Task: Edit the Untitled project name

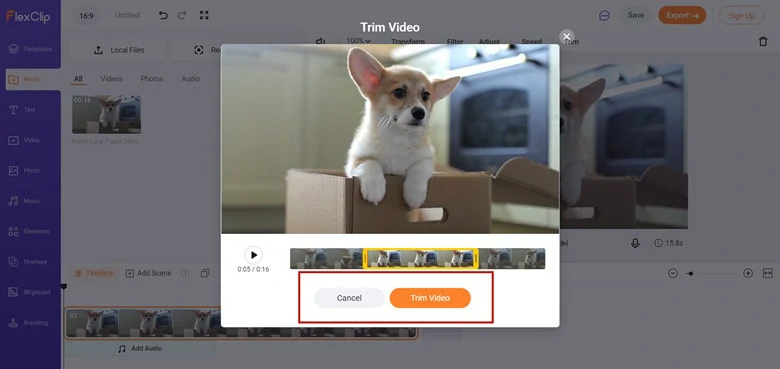Action: click(127, 15)
